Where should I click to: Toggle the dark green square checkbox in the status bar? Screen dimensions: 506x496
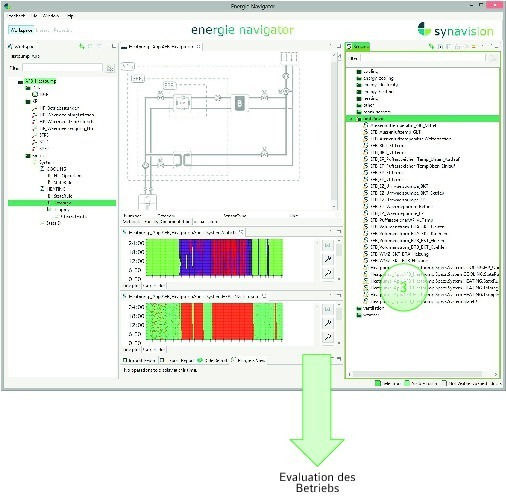point(378,383)
